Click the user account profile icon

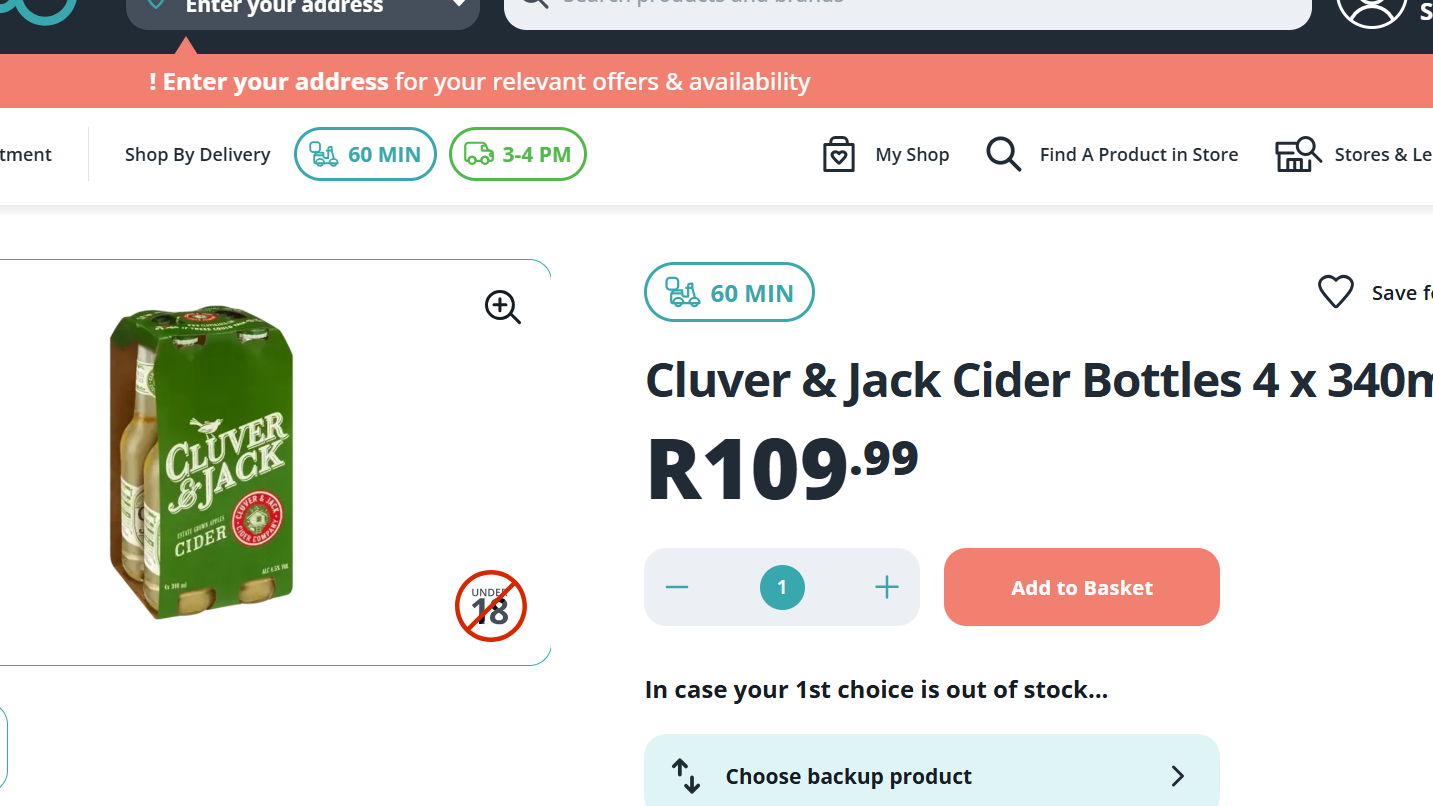pos(1371,8)
